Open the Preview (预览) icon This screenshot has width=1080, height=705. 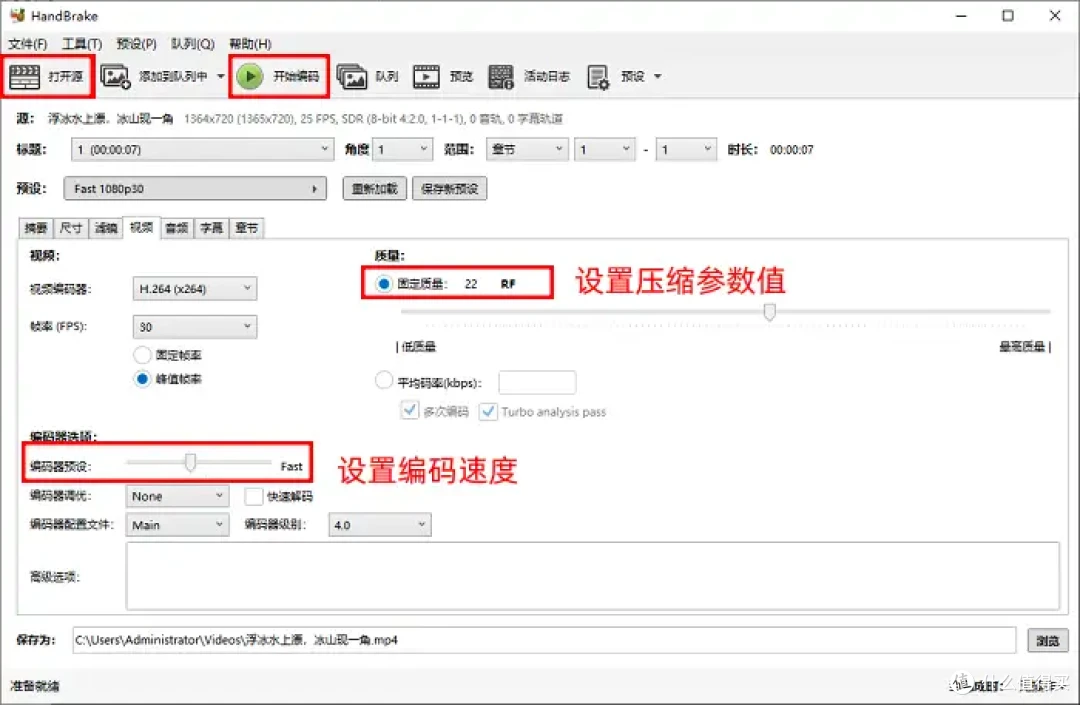pyautogui.click(x=426, y=76)
